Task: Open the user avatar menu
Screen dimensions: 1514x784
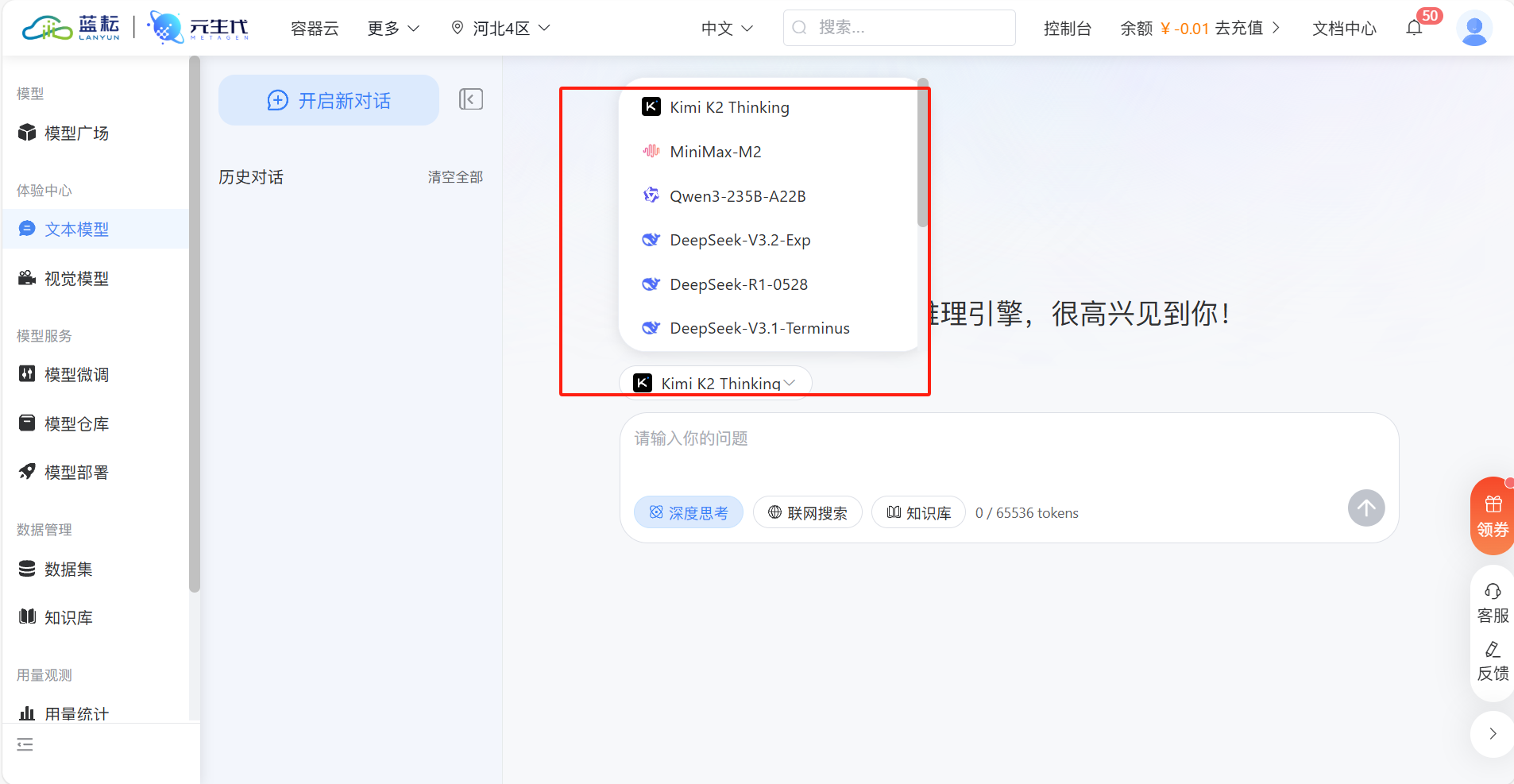Action: [x=1474, y=28]
